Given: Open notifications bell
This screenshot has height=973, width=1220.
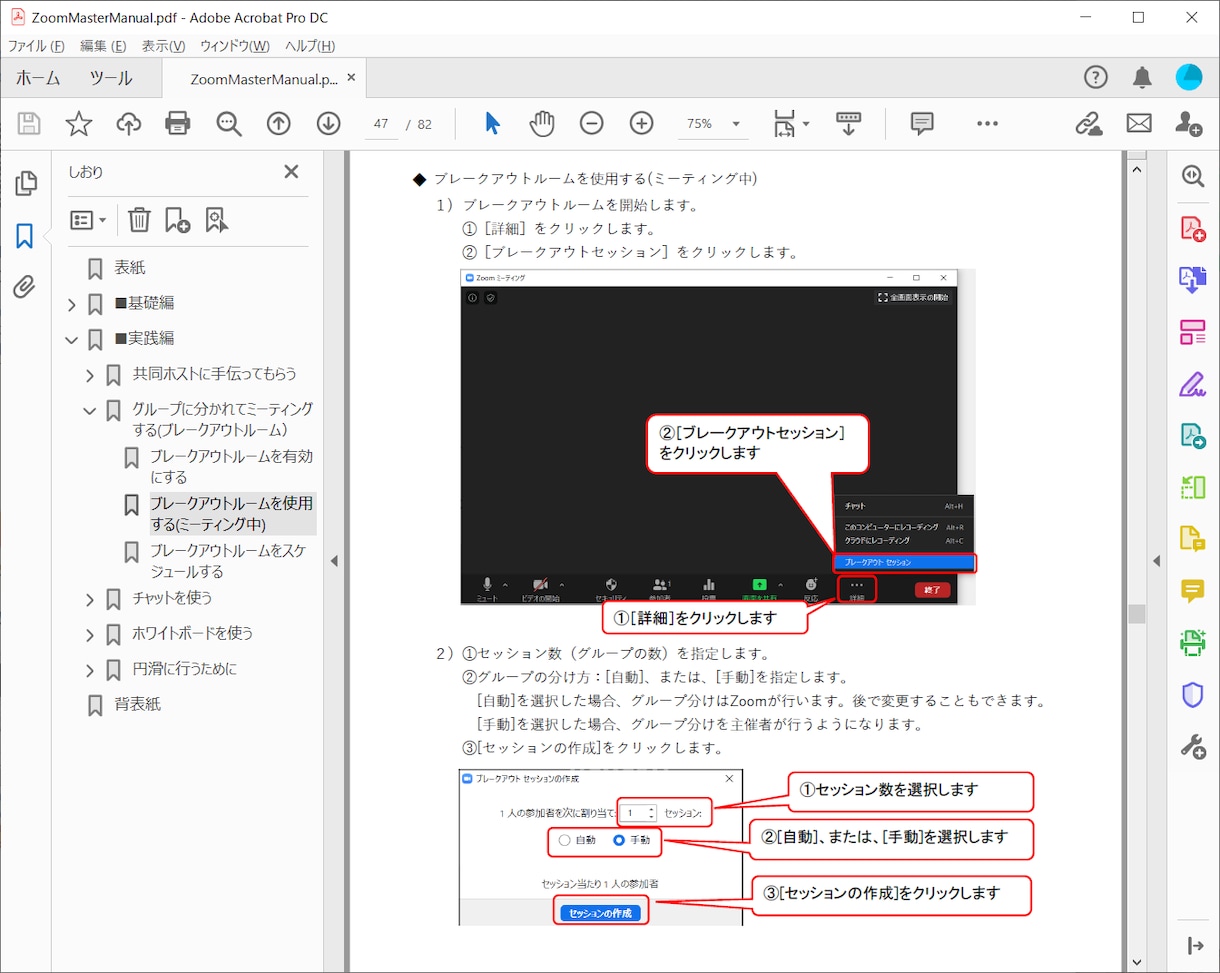Looking at the screenshot, I should [1142, 77].
